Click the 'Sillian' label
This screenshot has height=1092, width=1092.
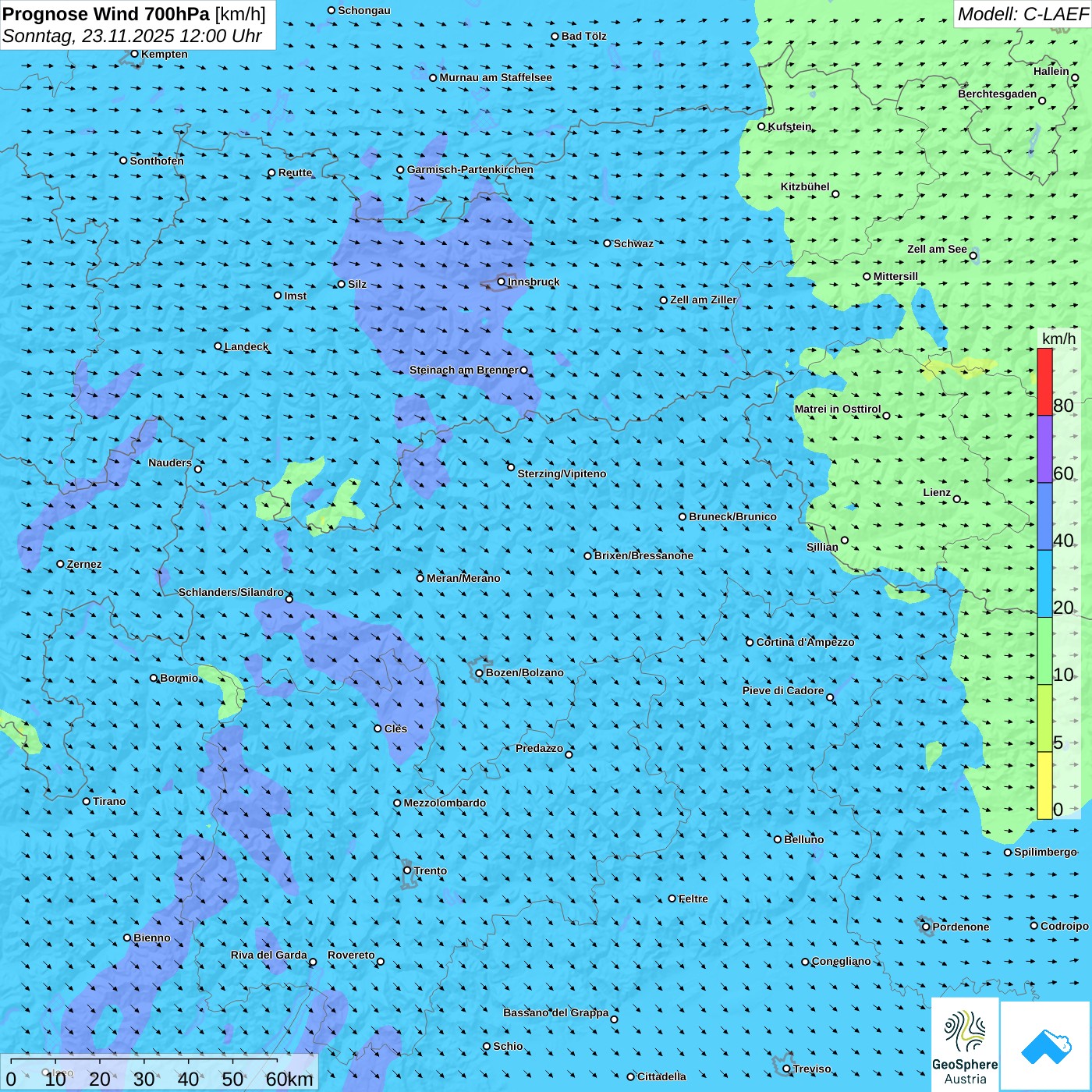pyautogui.click(x=822, y=547)
